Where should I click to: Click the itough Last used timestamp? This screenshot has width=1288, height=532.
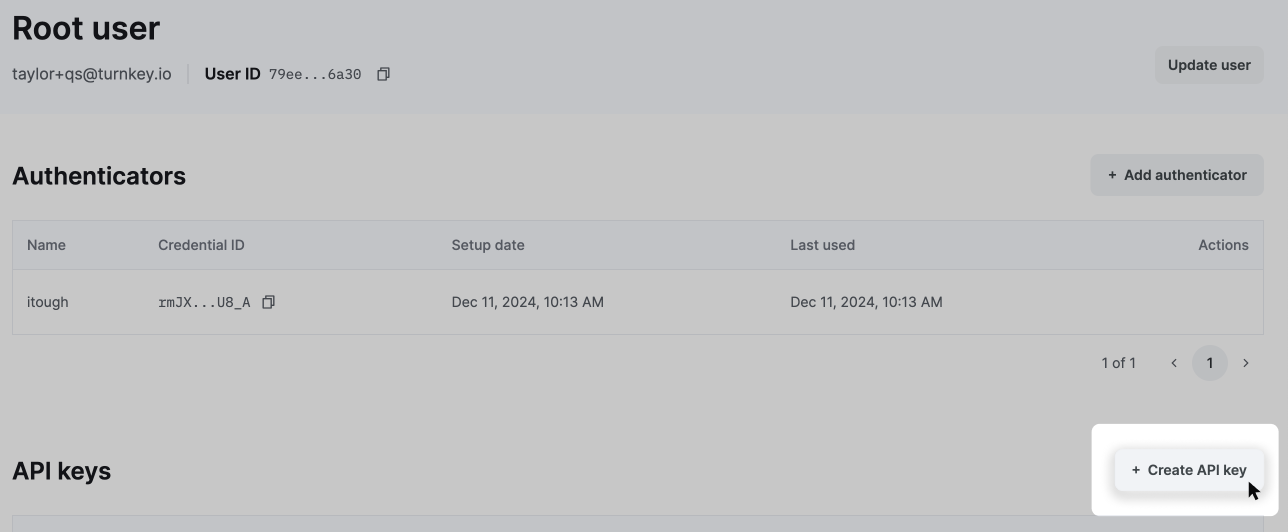click(866, 302)
